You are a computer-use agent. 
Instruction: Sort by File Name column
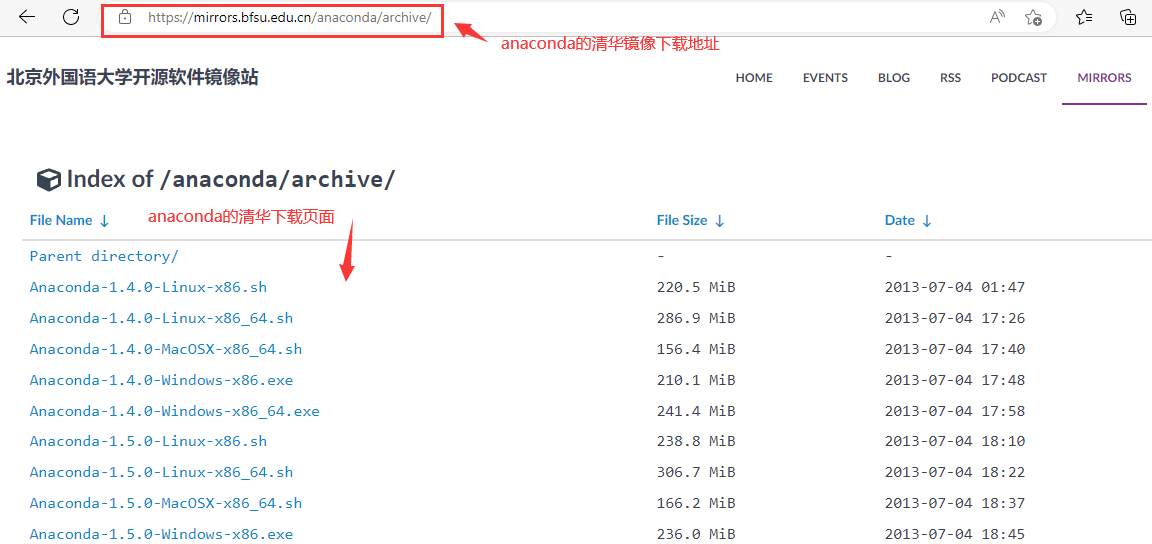tap(69, 221)
